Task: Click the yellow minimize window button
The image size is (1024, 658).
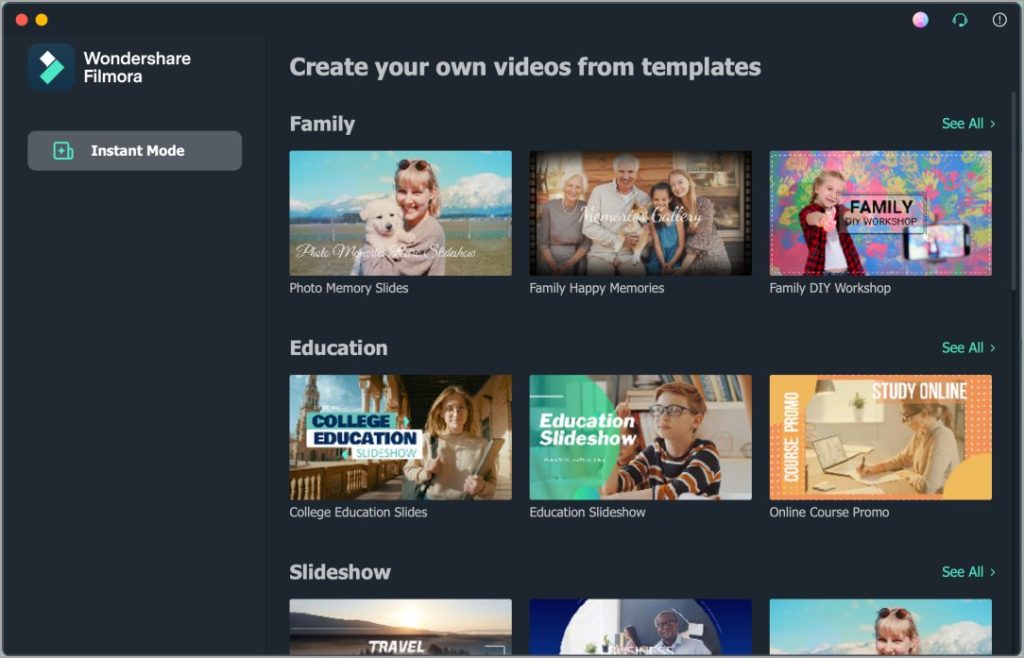Action: pyautogui.click(x=42, y=20)
